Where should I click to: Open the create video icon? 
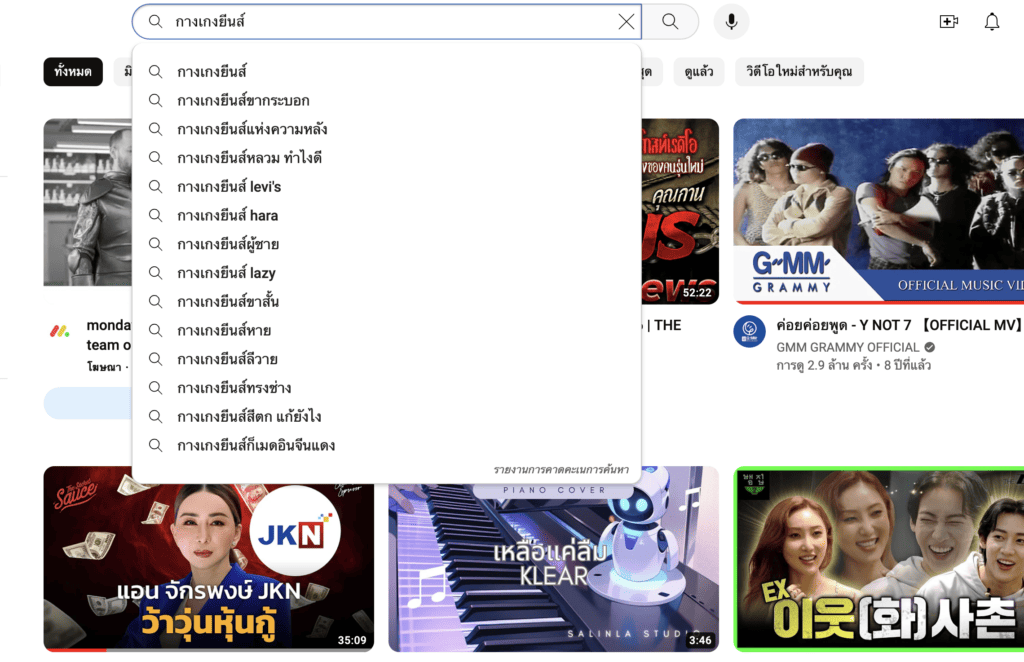coord(948,22)
